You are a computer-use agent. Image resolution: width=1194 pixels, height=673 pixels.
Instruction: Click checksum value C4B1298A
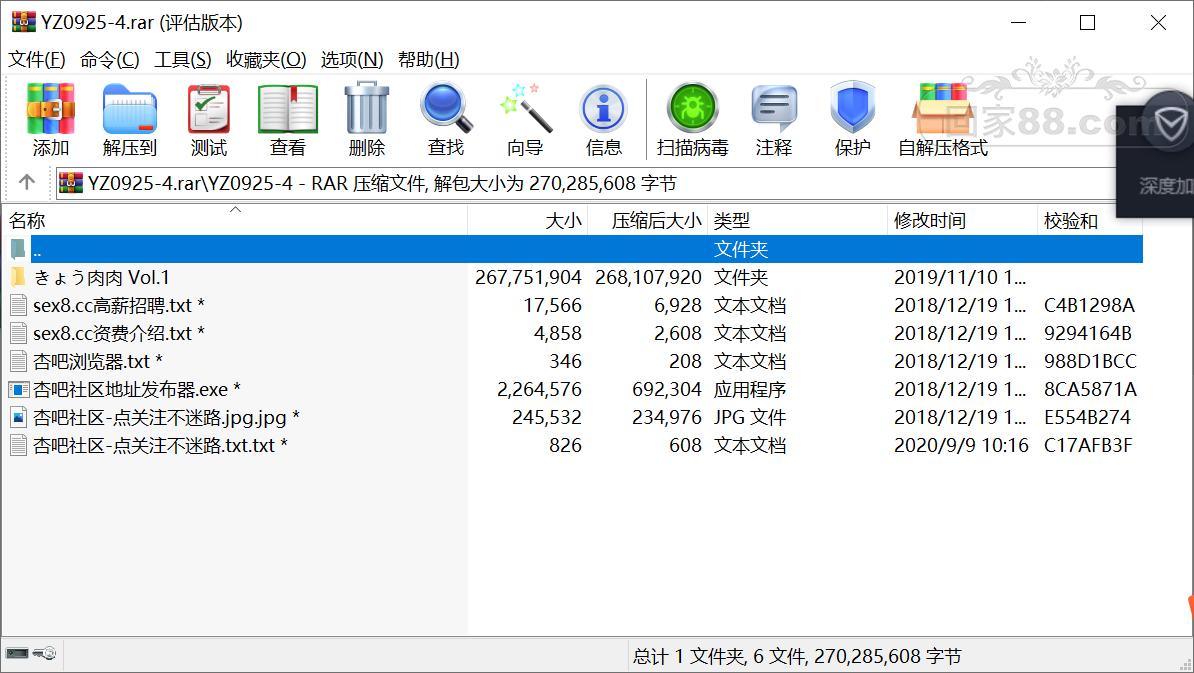pos(1089,305)
